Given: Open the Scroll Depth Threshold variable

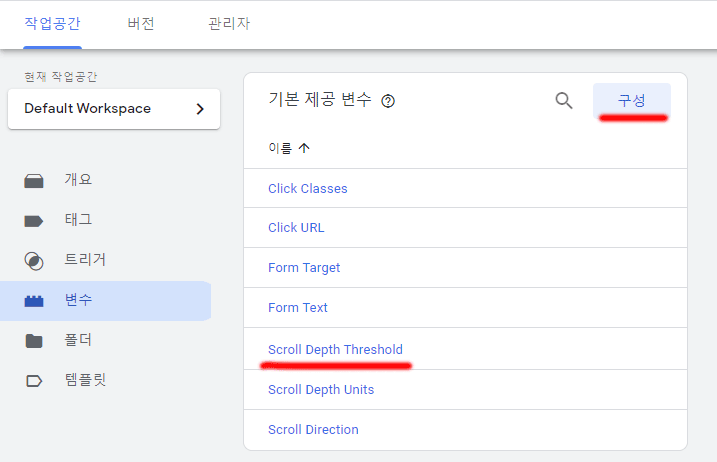Looking at the screenshot, I should [x=335, y=349].
